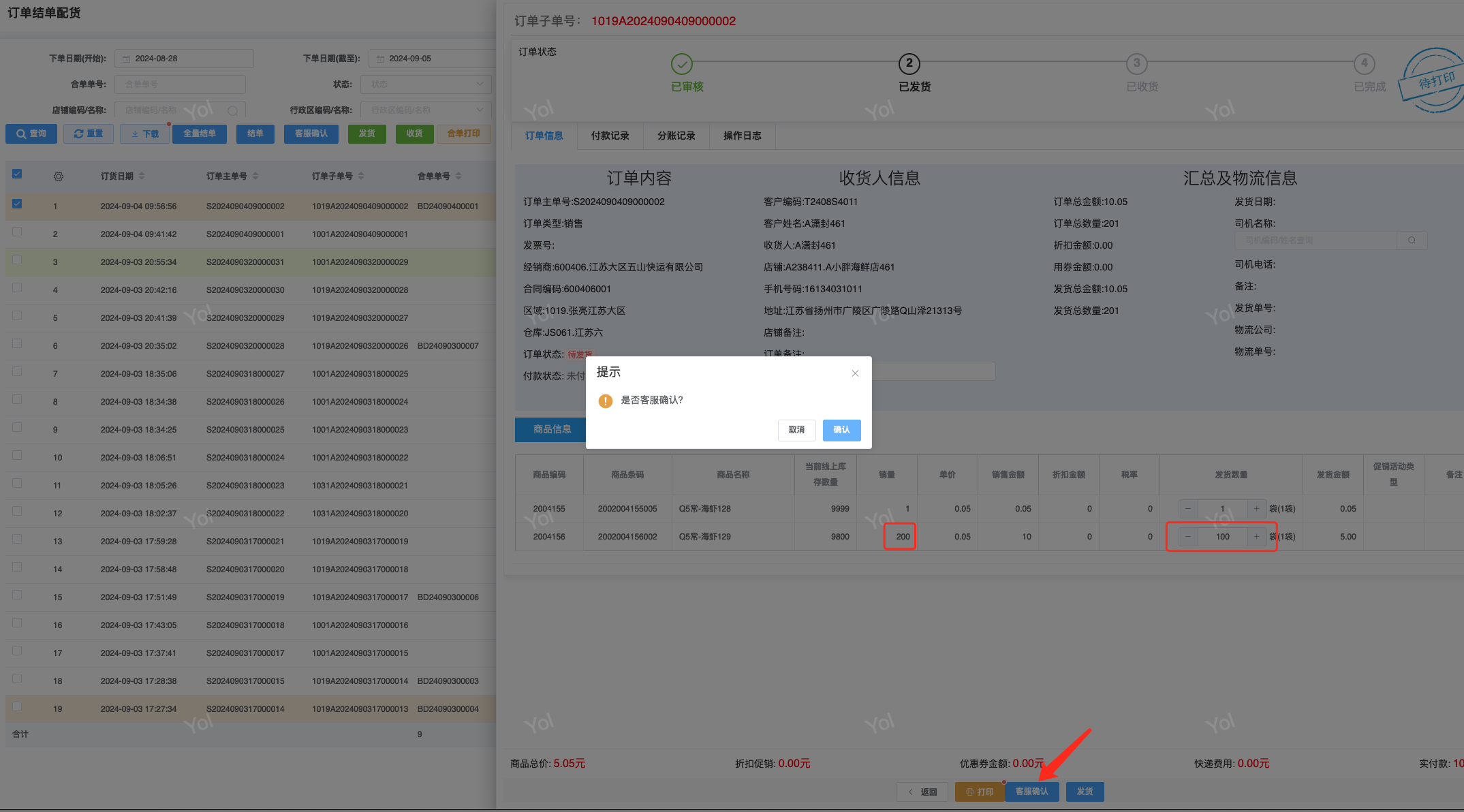This screenshot has height=812, width=1464.
Task: Uncheck the row 1 checkbox
Action: coord(17,204)
